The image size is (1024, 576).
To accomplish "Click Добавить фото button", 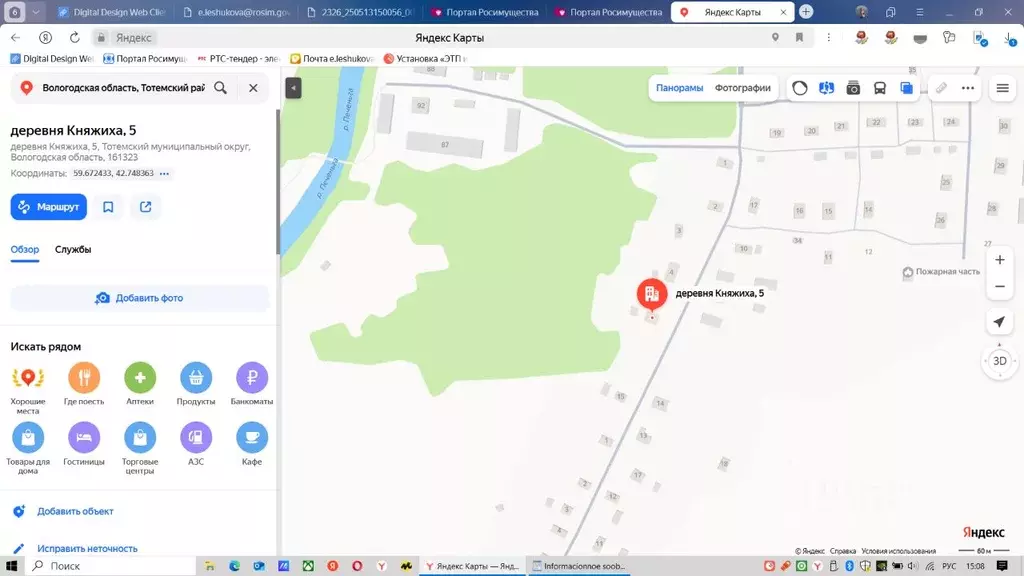I will point(140,298).
